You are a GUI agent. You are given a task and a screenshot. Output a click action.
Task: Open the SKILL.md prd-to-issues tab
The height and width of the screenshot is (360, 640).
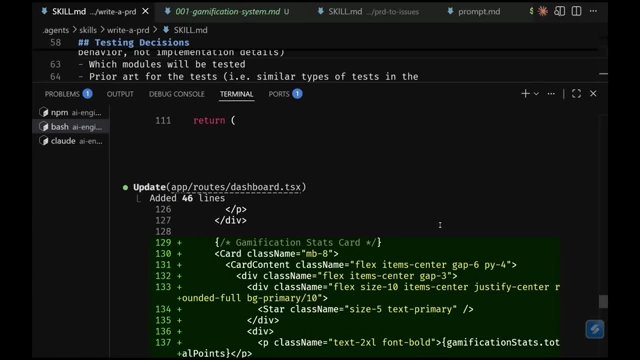pos(369,11)
